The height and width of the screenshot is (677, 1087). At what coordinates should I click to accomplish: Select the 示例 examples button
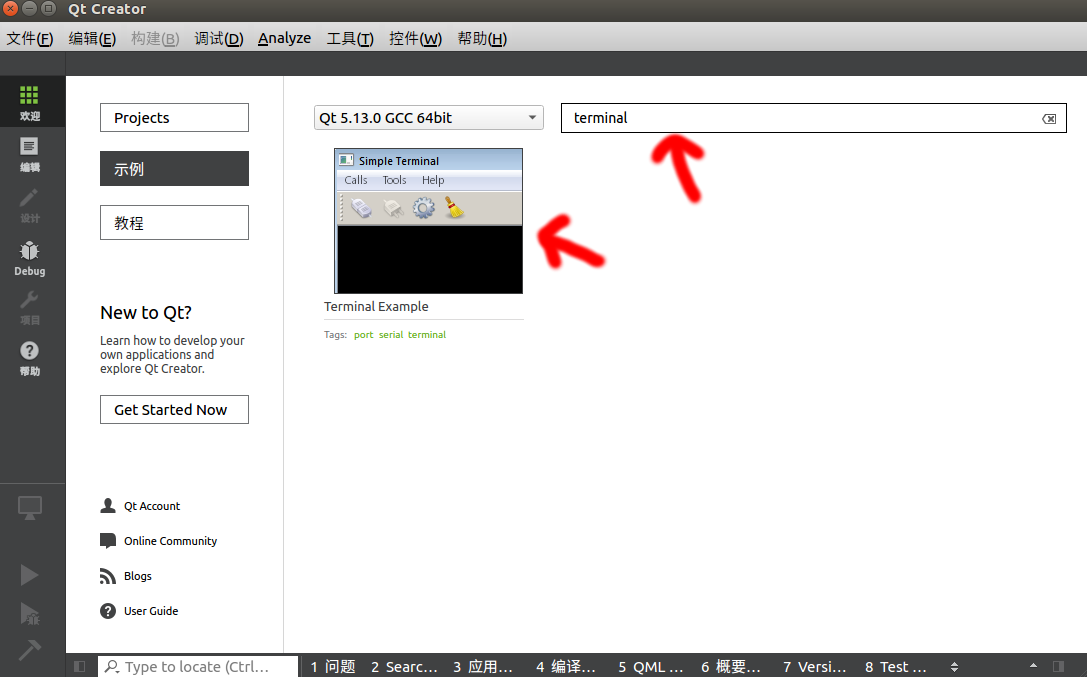174,168
